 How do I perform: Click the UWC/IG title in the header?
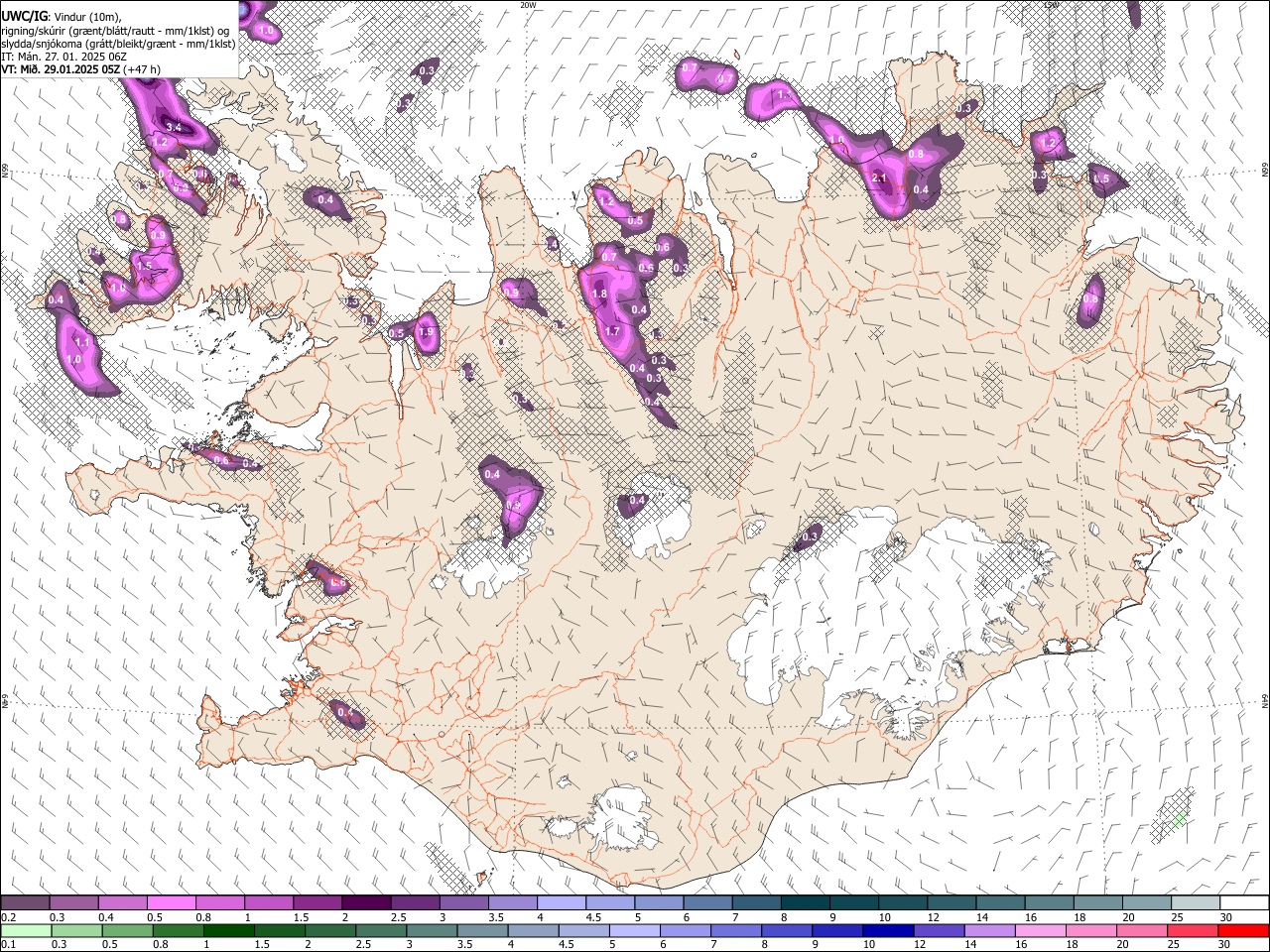(x=23, y=16)
